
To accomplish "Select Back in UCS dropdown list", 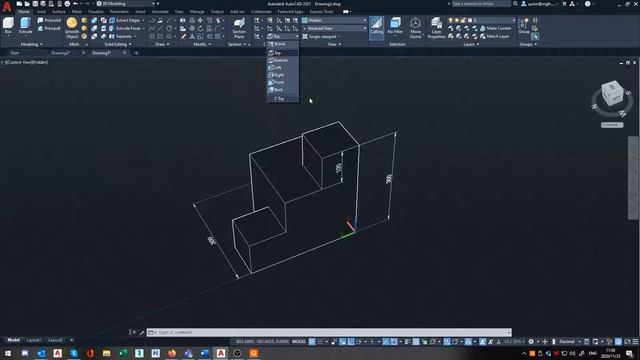I will 283,89.
